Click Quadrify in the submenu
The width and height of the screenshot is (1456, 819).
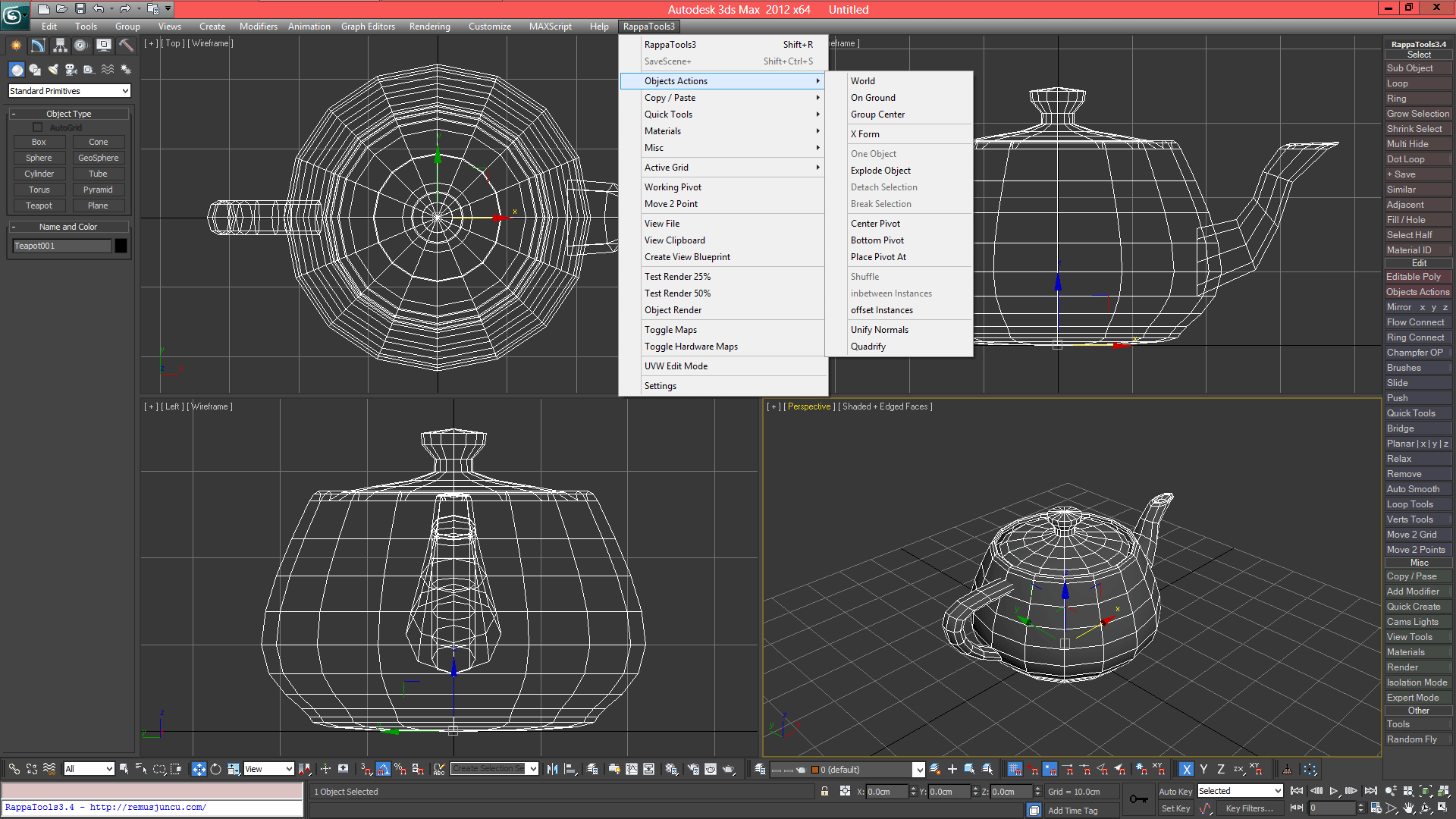coord(867,346)
